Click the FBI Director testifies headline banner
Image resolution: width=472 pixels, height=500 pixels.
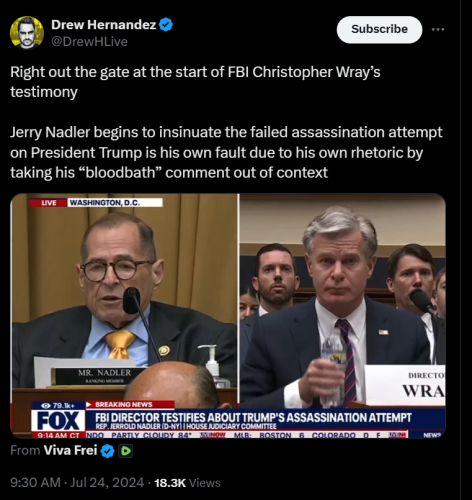point(254,418)
